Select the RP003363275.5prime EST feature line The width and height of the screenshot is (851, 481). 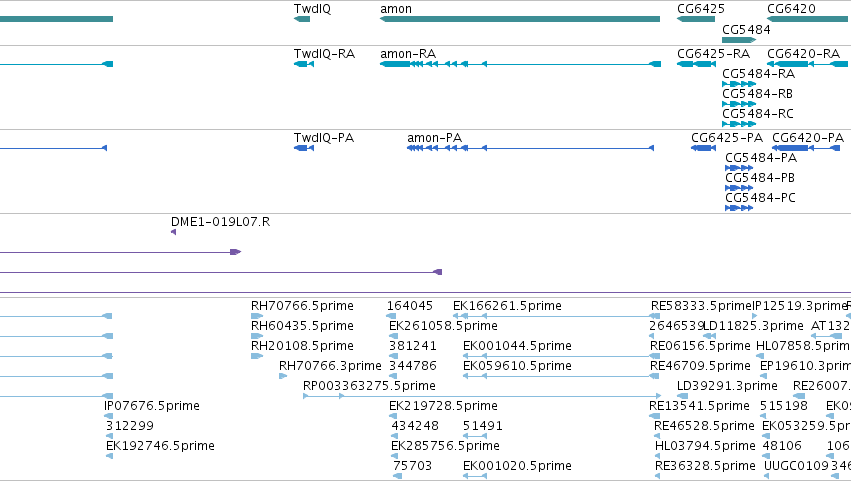[482, 396]
